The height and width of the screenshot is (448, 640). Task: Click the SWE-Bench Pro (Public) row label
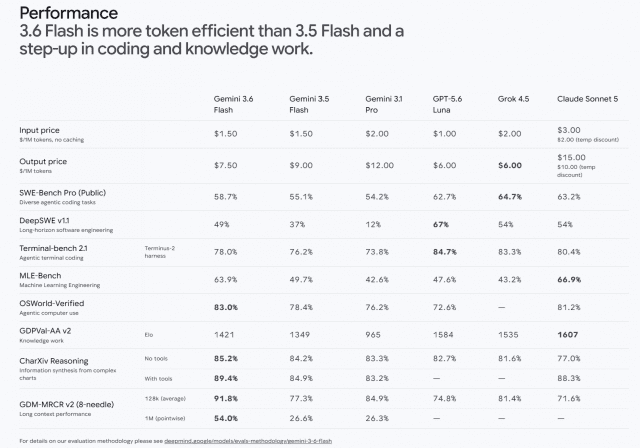click(x=62, y=193)
